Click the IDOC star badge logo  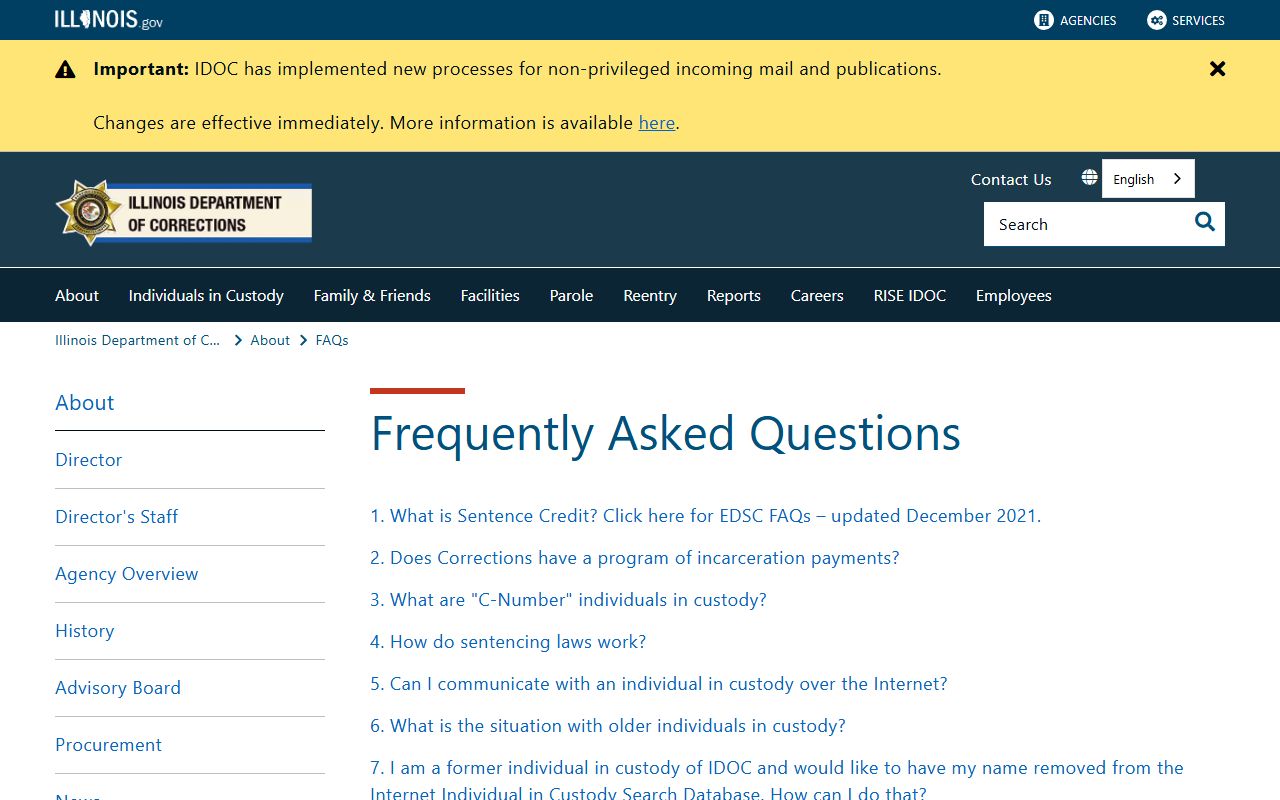click(89, 212)
